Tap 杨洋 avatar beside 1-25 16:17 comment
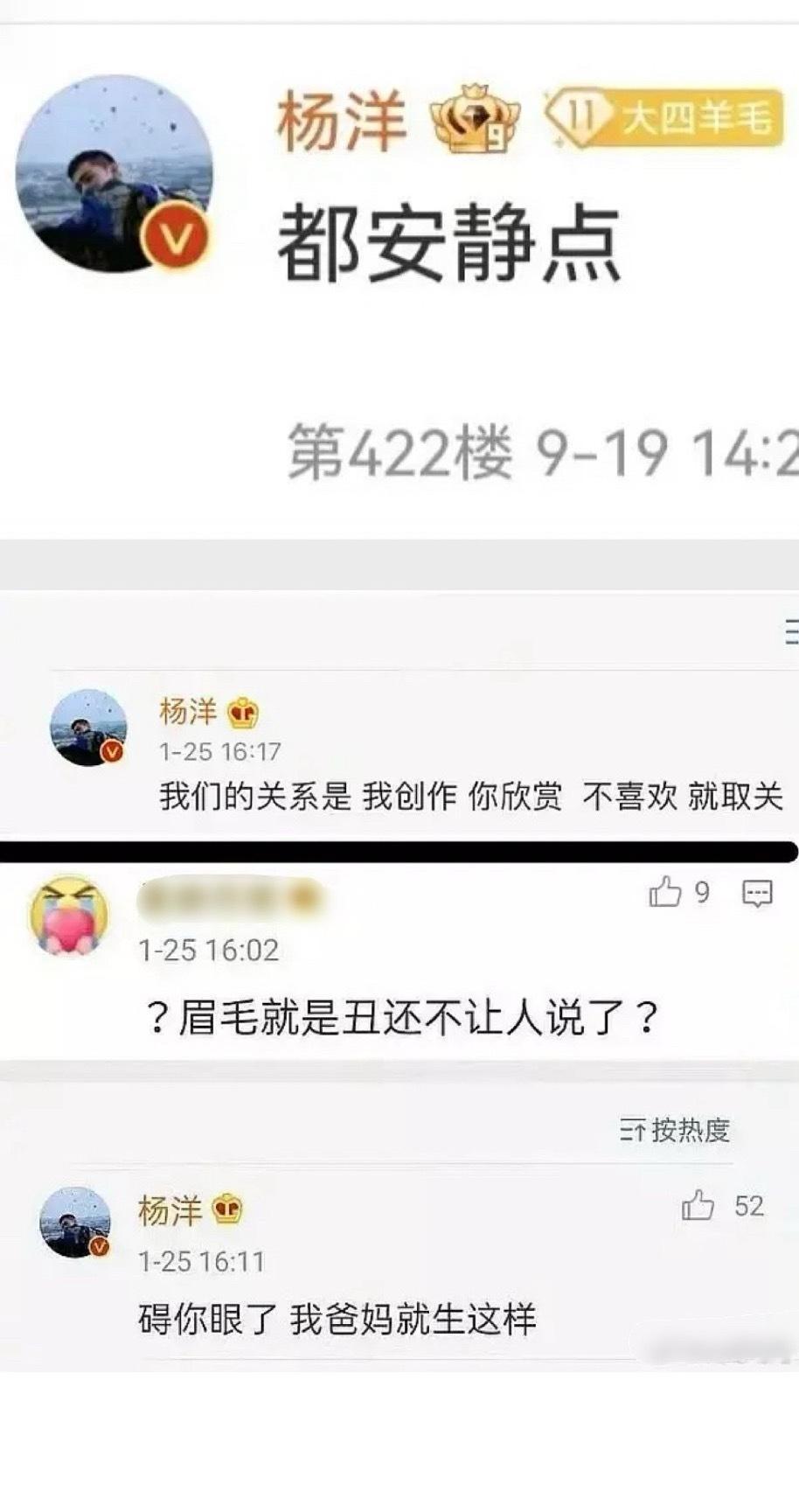 [x=88, y=728]
